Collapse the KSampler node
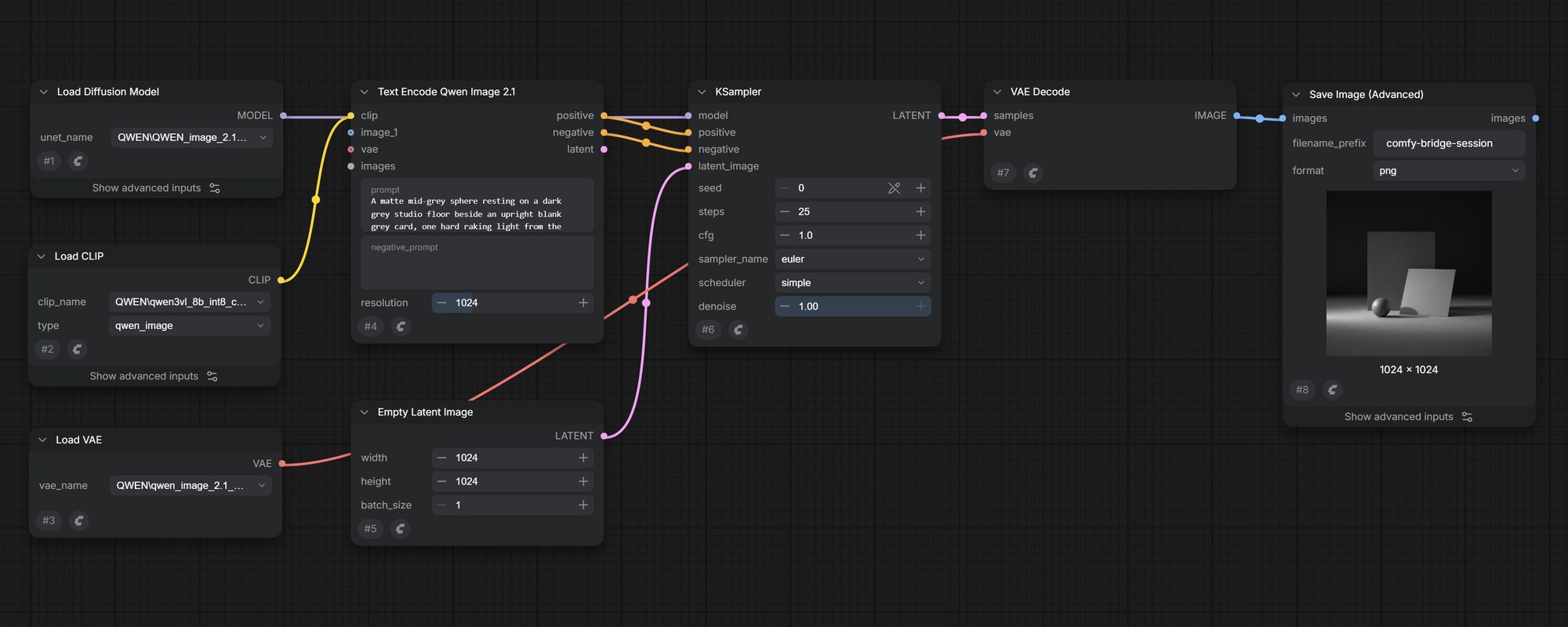Viewport: 1568px width, 627px height. (x=702, y=92)
